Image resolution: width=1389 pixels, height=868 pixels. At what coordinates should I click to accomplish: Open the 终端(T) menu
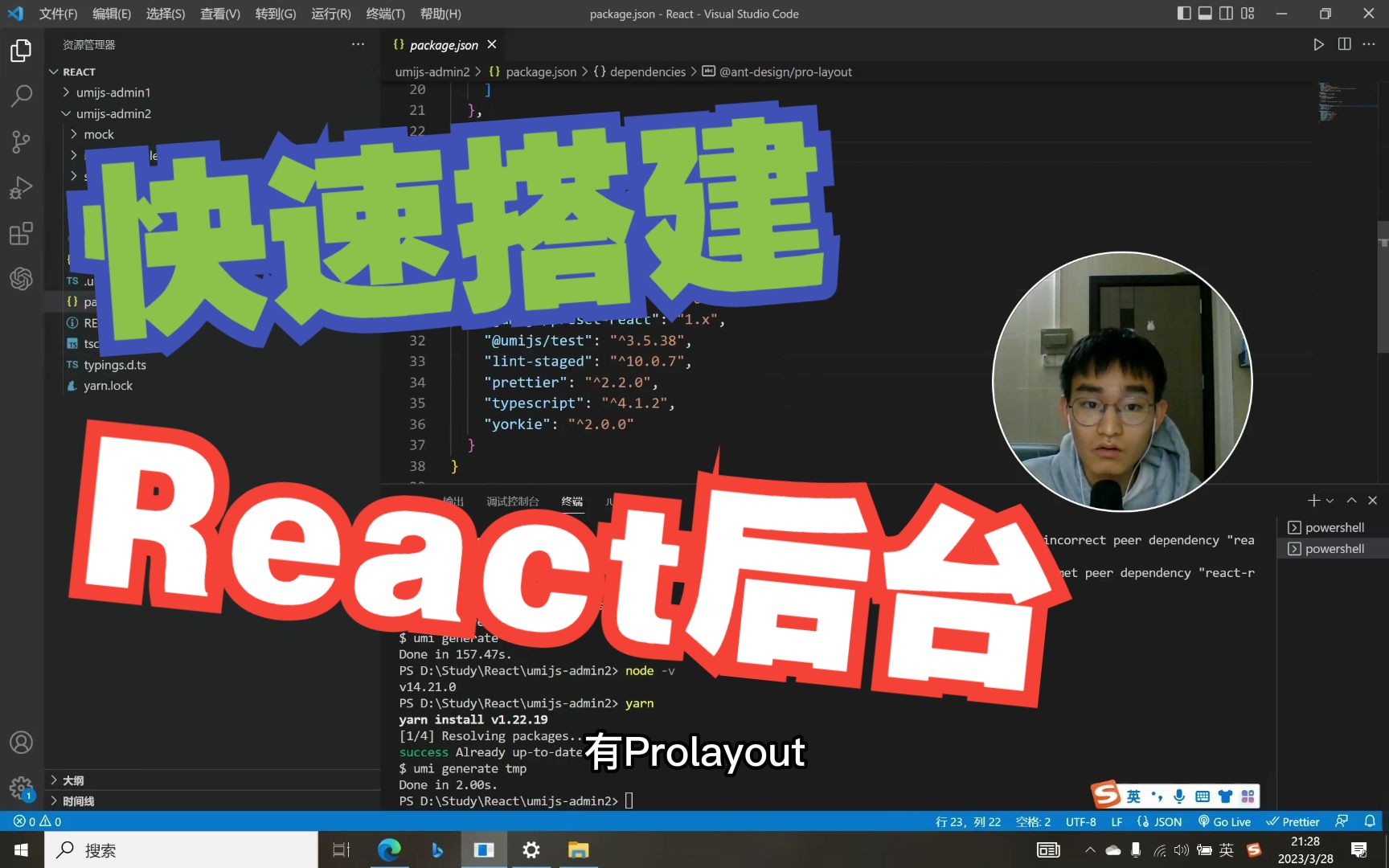pos(386,14)
